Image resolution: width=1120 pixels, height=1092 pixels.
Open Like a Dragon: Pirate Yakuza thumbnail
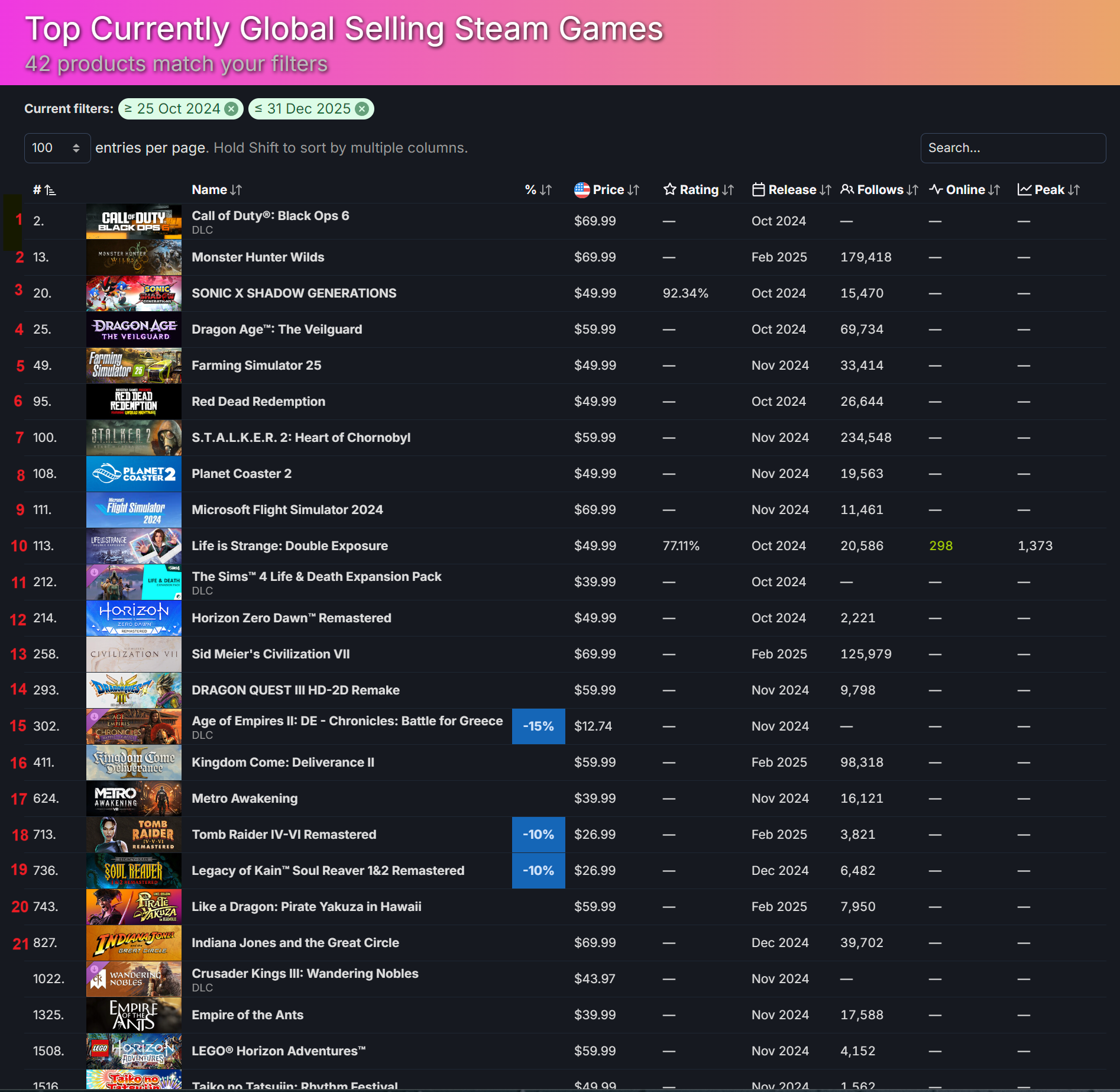(134, 907)
